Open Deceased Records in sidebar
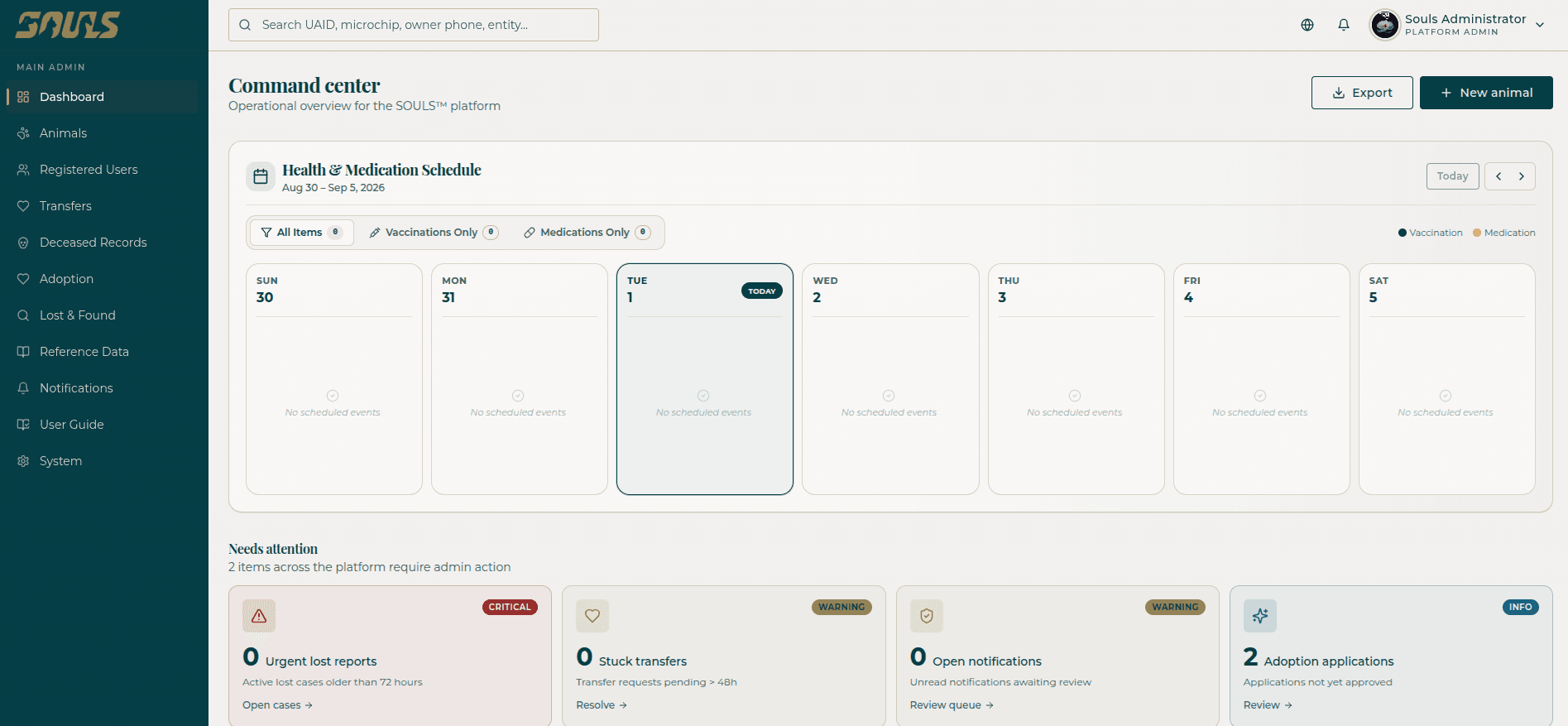This screenshot has height=726, width=1568. click(101, 243)
